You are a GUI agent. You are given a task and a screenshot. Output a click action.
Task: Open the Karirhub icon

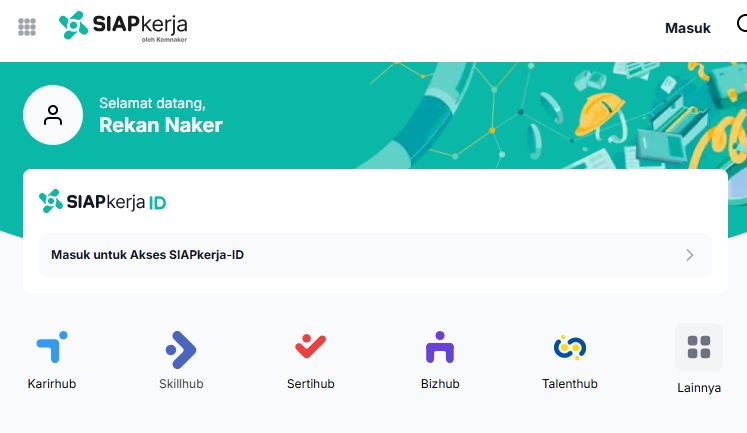[52, 348]
